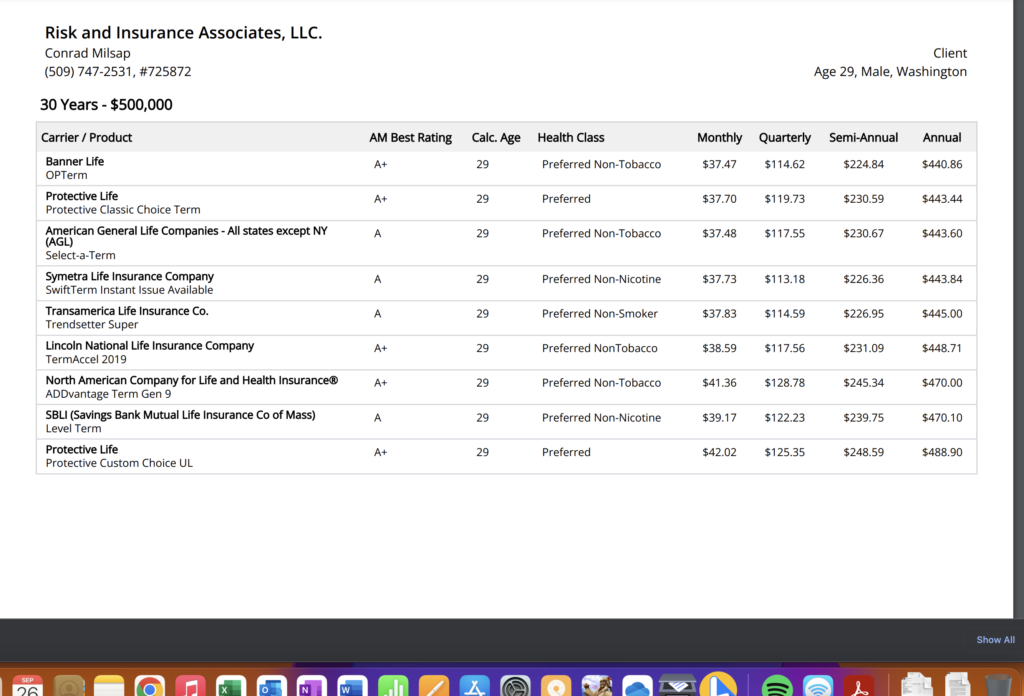Select the 30 Years - $500,000 heading

(106, 105)
